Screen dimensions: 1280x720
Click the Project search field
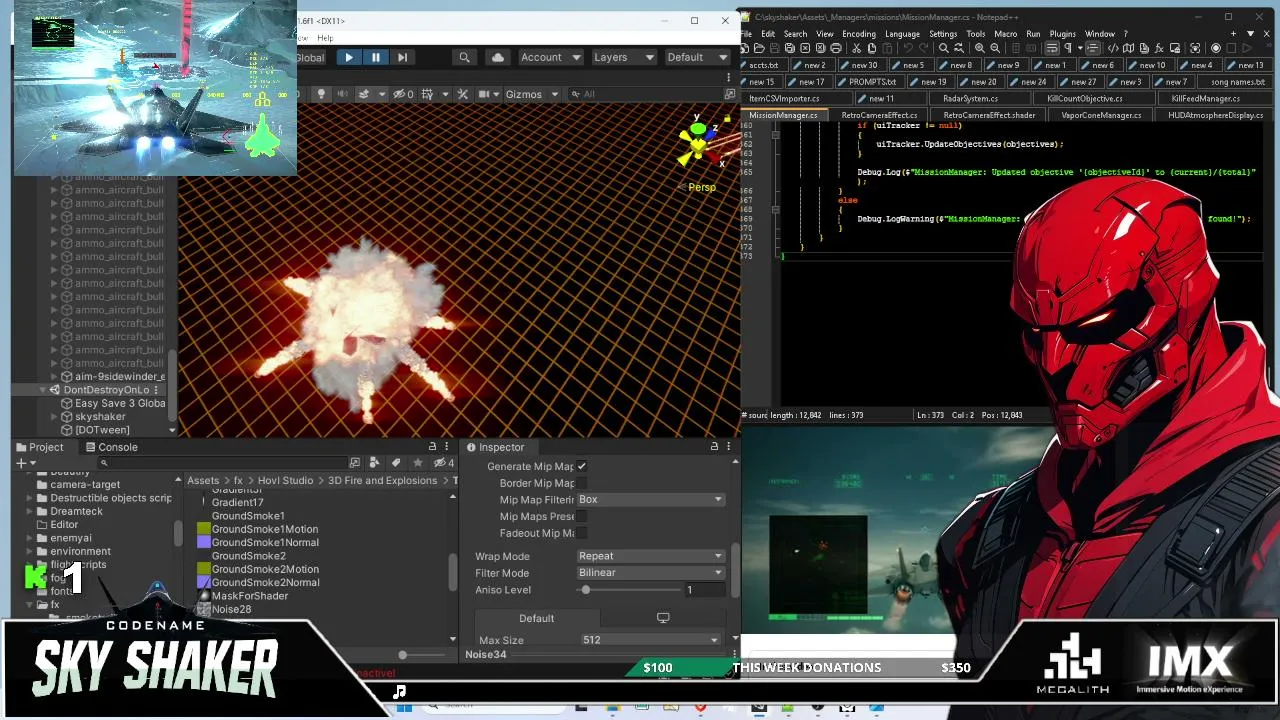(225, 463)
